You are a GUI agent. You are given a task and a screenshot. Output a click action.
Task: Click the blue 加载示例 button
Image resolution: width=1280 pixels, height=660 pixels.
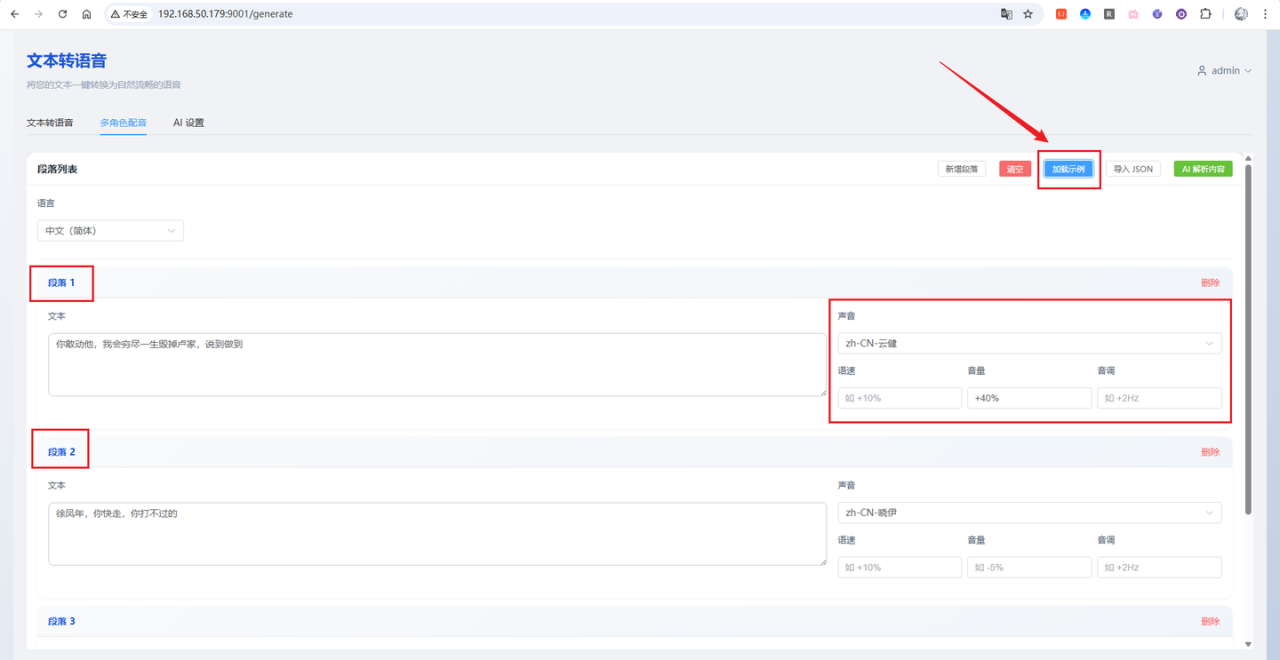point(1068,169)
